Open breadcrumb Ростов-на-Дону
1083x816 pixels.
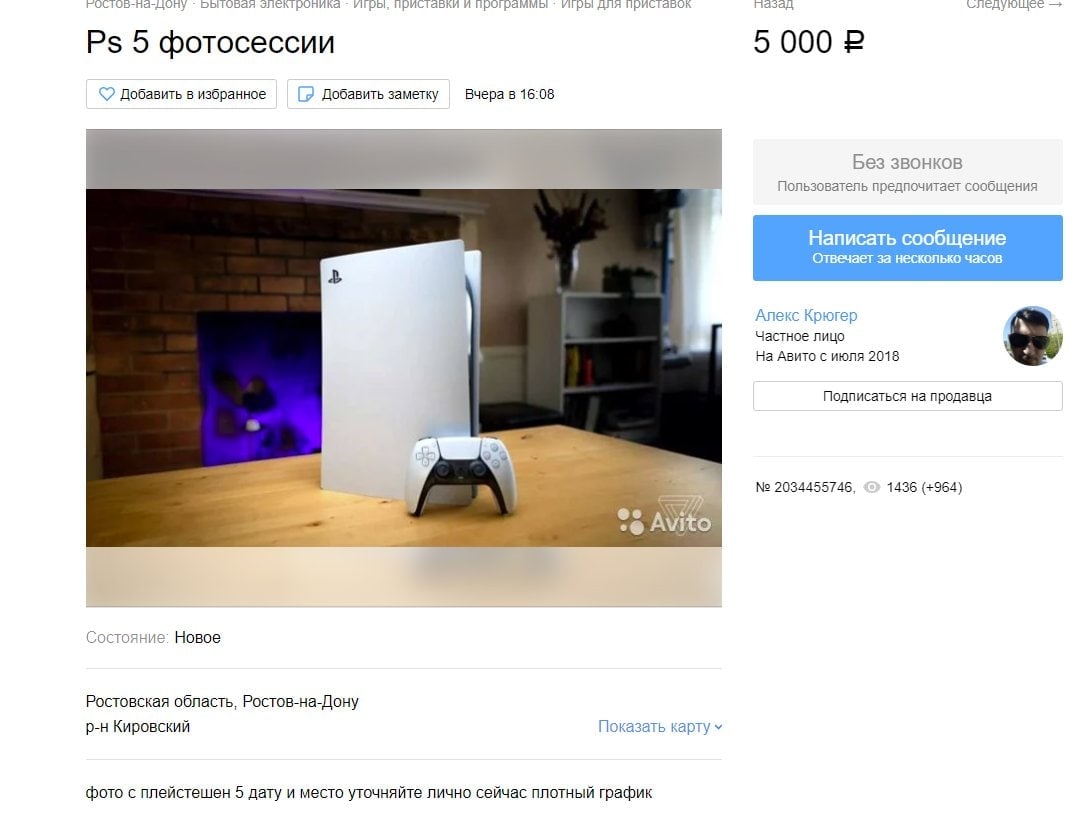[137, 4]
